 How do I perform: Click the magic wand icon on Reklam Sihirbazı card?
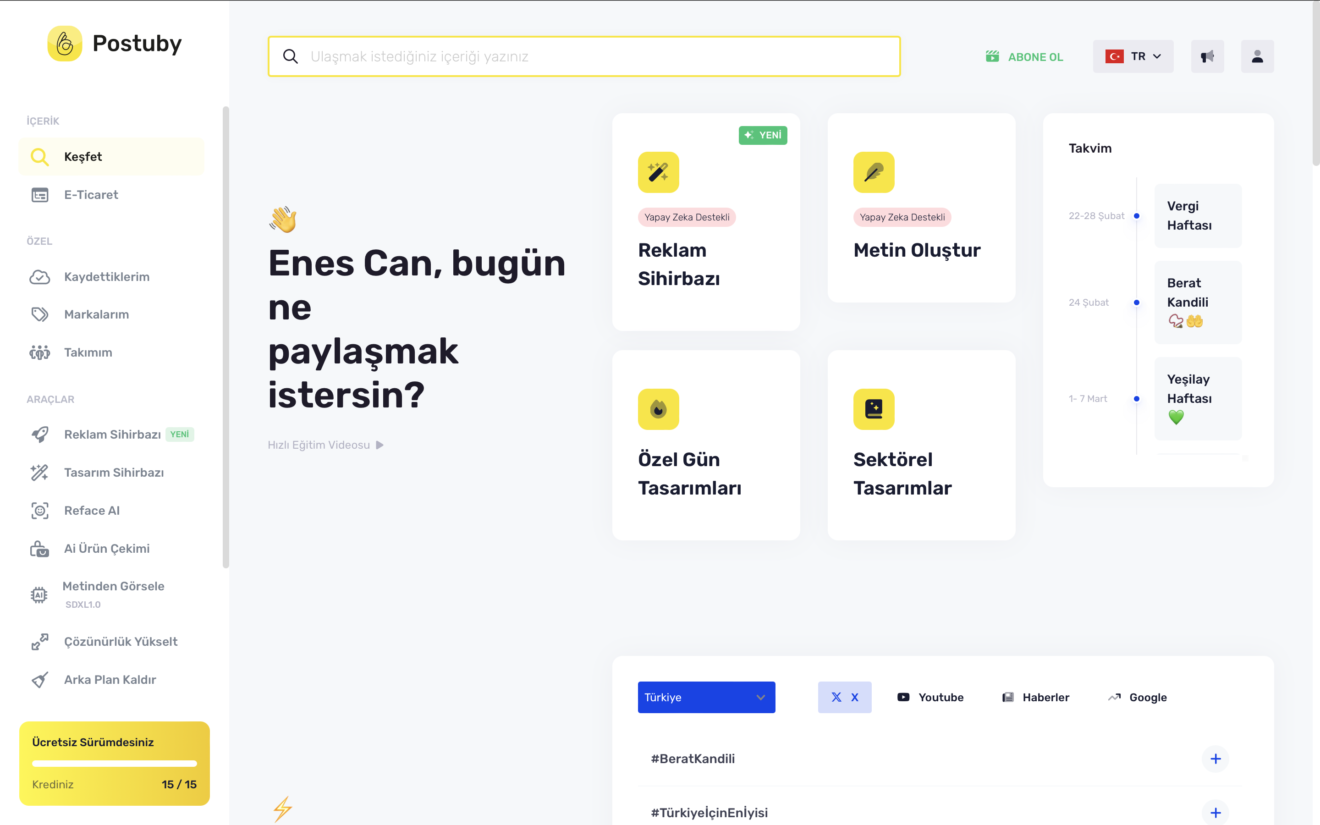click(658, 173)
